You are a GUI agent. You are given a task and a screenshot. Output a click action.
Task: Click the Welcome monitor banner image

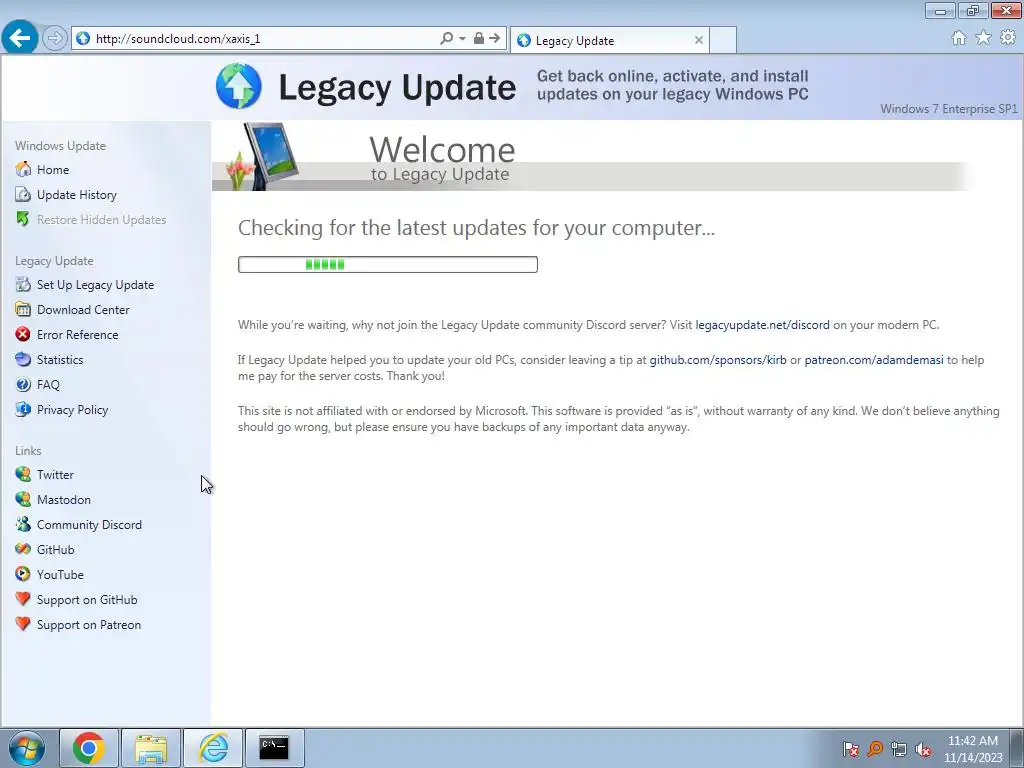coord(263,157)
